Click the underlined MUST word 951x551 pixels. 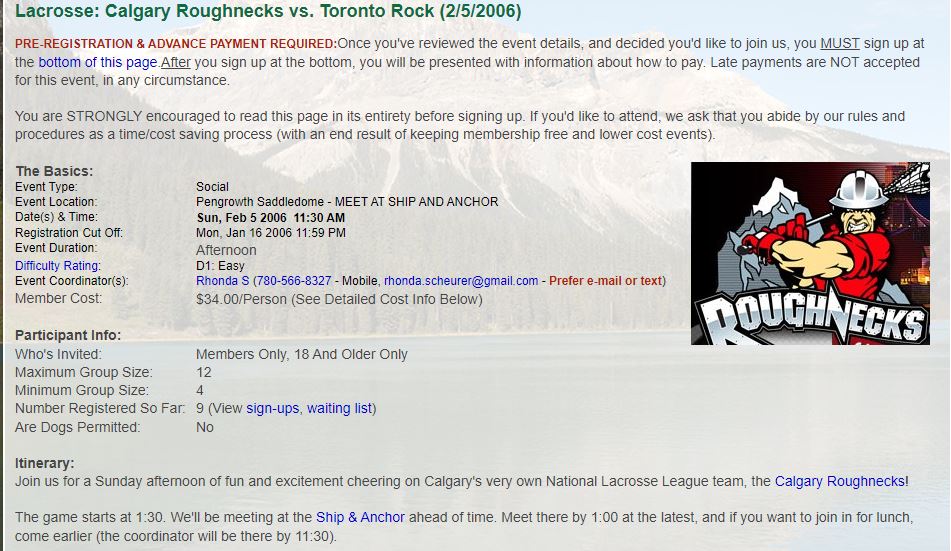840,44
